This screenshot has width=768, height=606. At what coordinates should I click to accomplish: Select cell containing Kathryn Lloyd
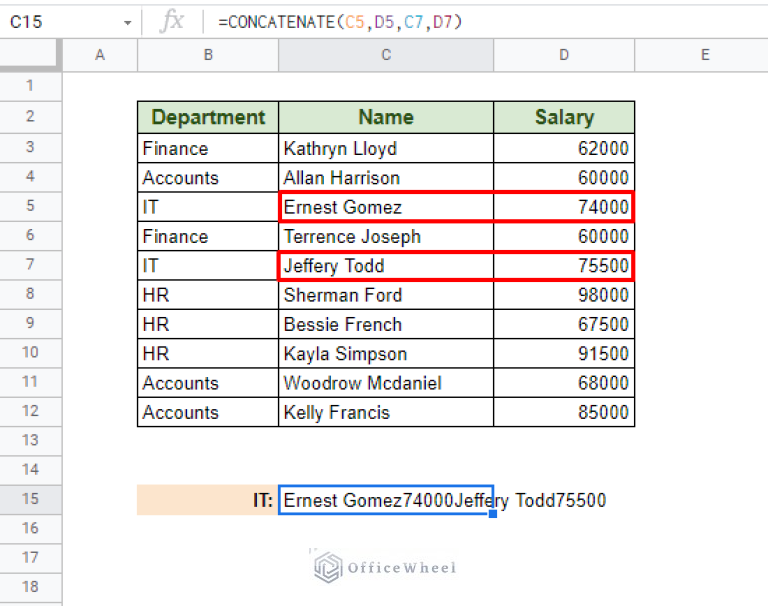coord(386,148)
